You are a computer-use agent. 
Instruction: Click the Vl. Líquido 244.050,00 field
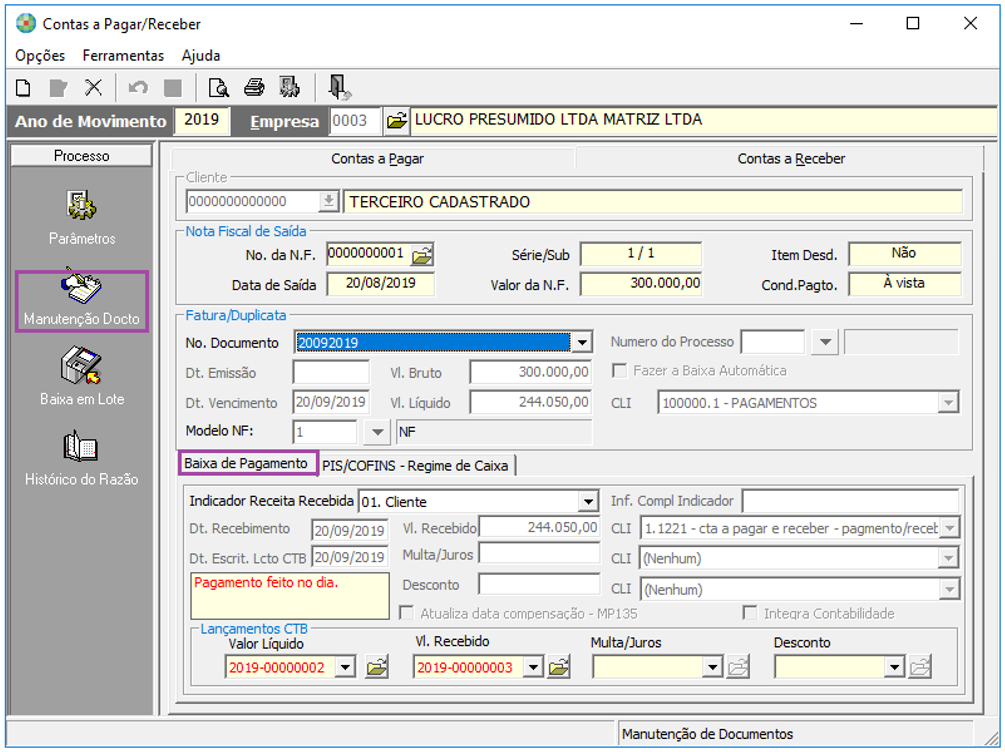(530, 402)
